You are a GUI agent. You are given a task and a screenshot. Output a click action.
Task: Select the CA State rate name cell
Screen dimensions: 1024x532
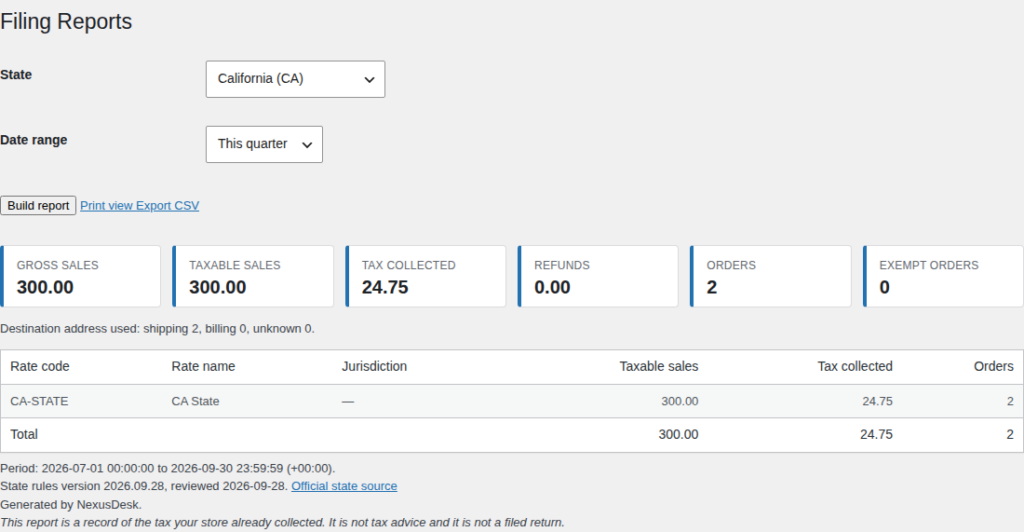click(x=195, y=401)
